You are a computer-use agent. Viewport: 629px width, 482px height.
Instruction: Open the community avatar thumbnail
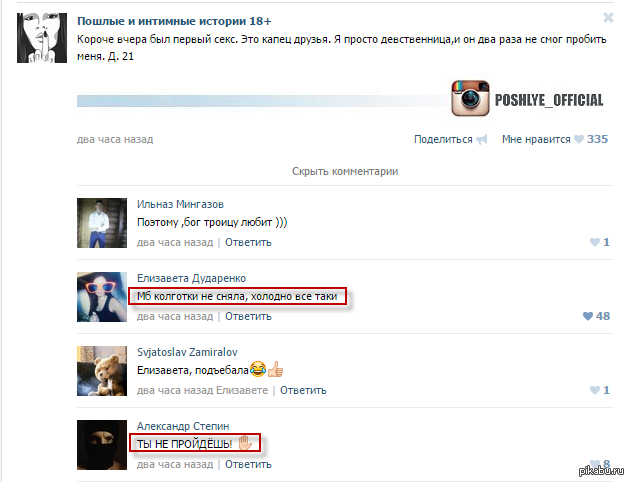coord(42,38)
